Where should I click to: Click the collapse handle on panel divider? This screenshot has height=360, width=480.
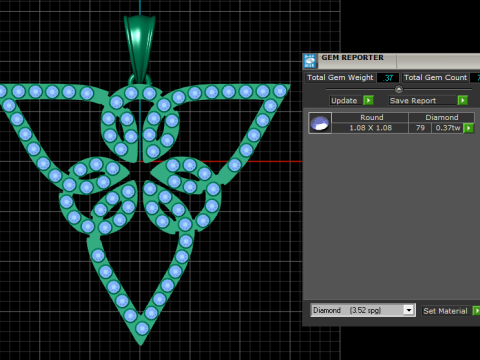click(399, 89)
